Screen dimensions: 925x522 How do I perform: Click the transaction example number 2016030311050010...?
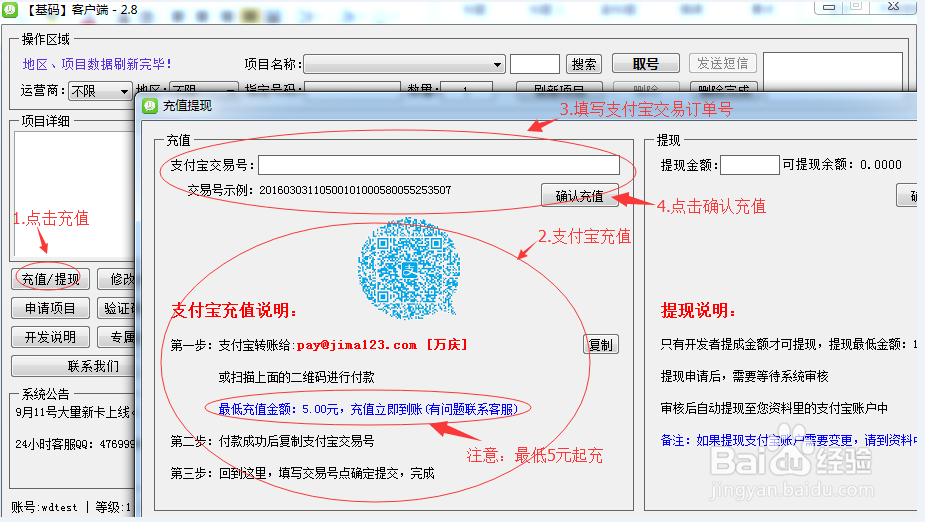355,190
